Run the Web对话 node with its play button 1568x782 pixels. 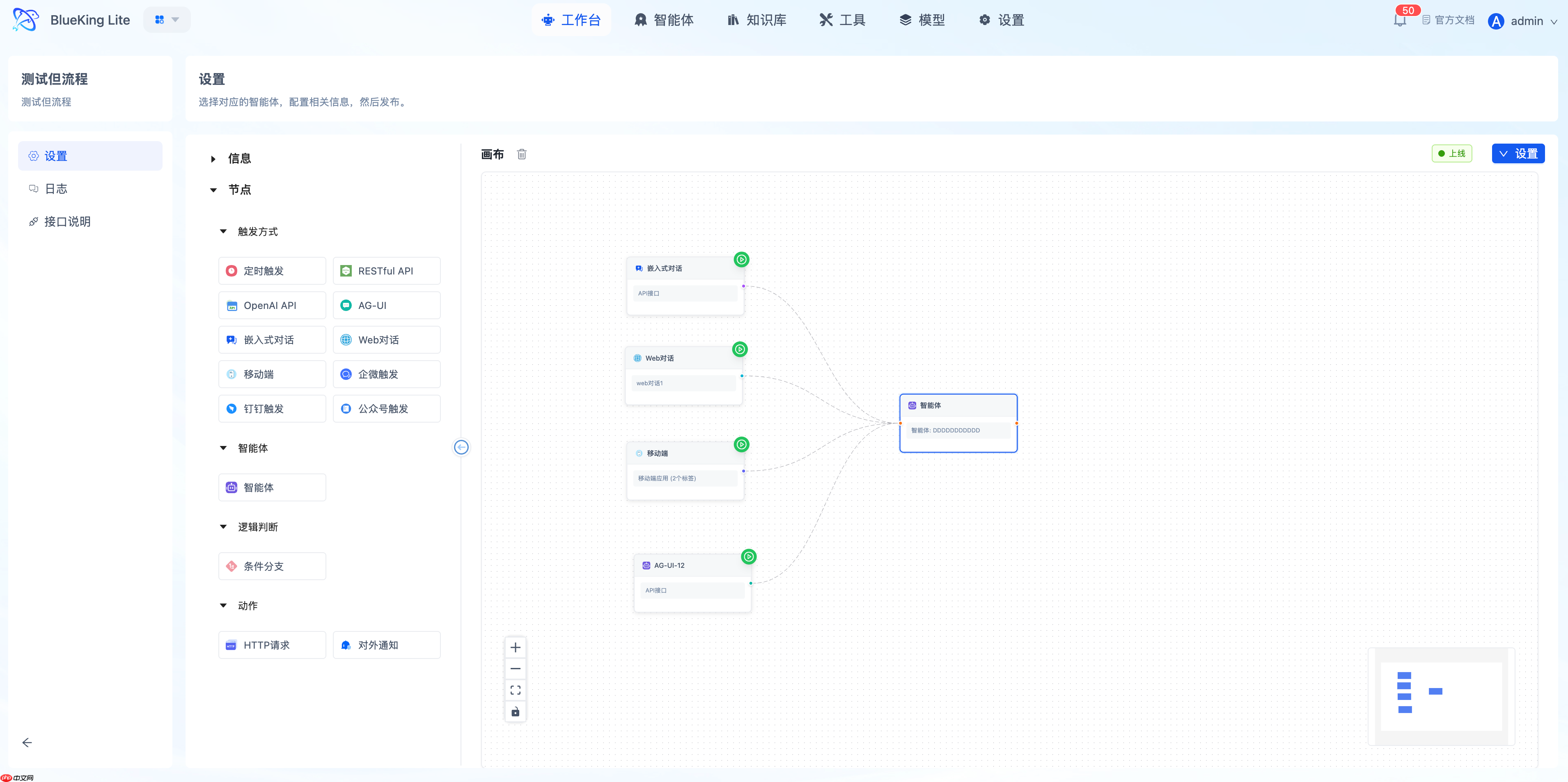740,349
